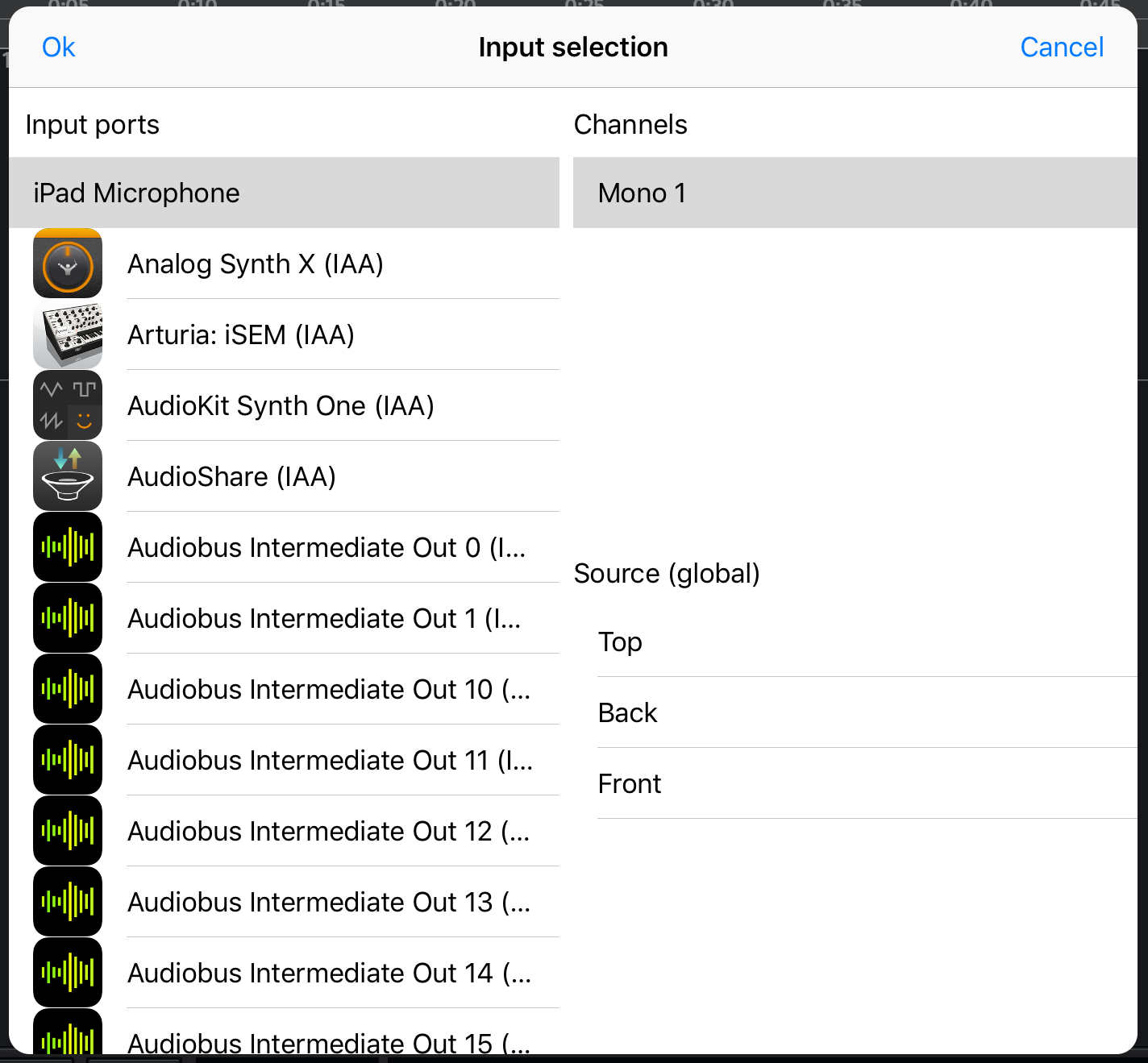Select AudioShare (IAA) text entry

coord(232,477)
